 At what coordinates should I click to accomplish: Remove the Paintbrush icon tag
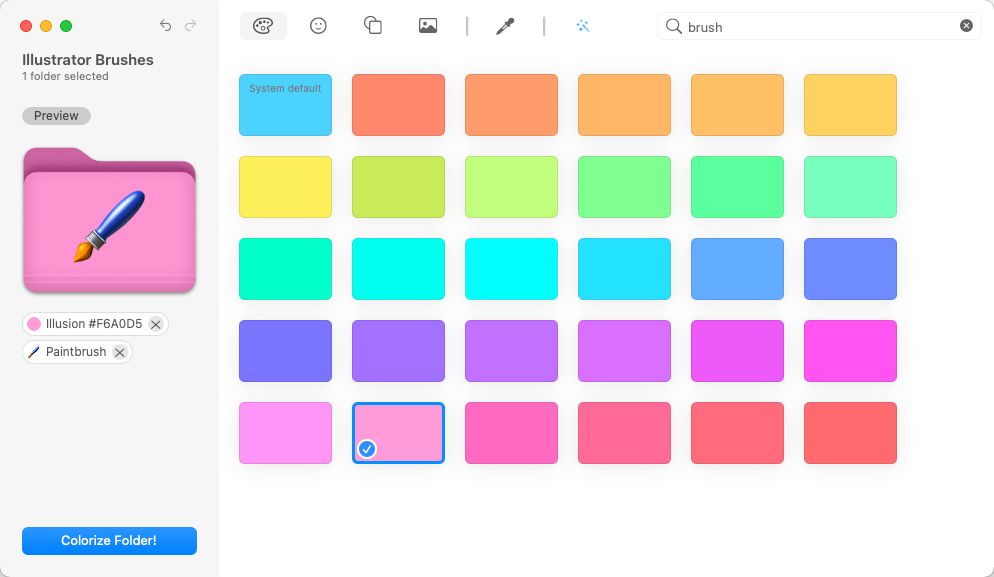[119, 352]
